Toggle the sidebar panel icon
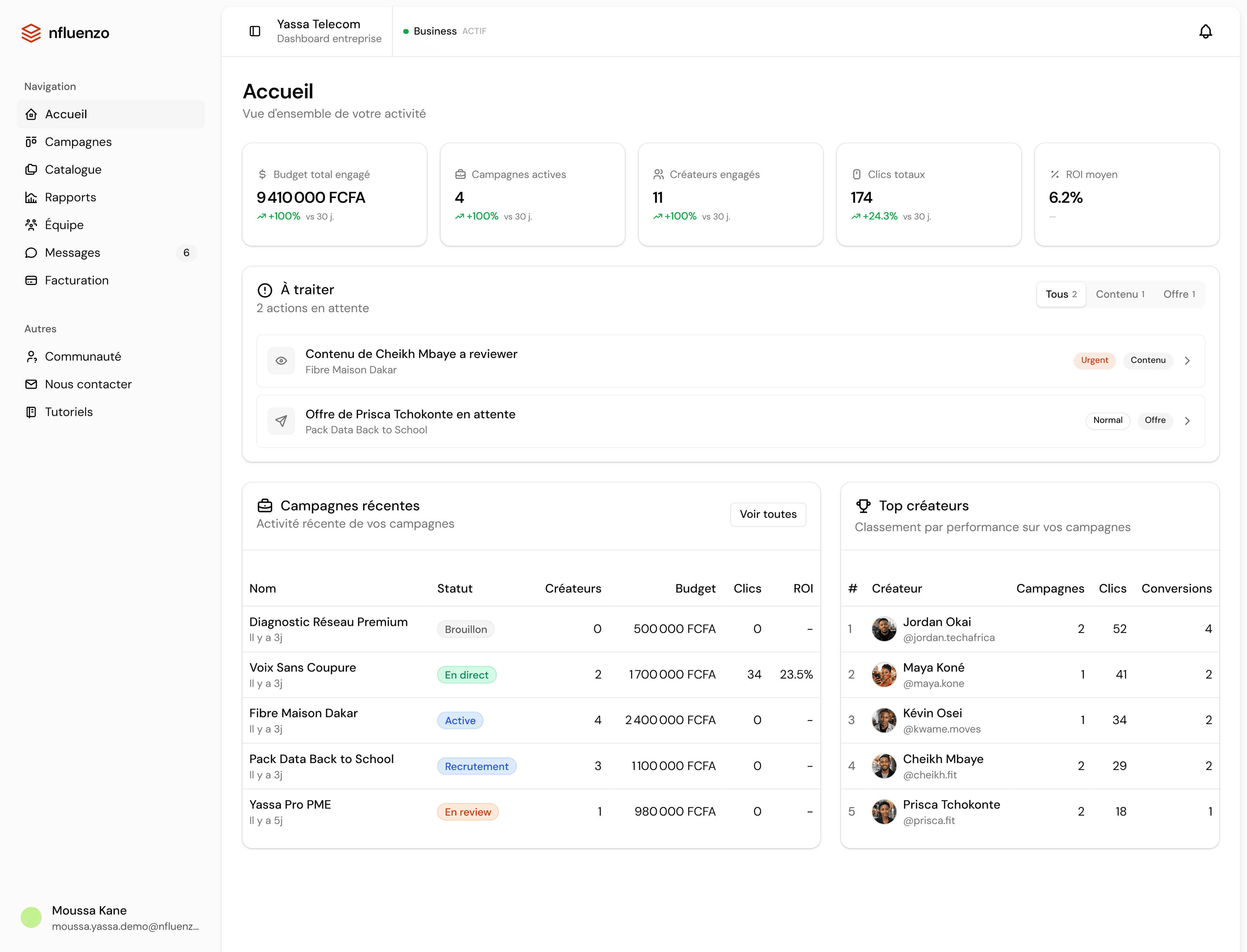The width and height of the screenshot is (1247, 952). coord(255,31)
